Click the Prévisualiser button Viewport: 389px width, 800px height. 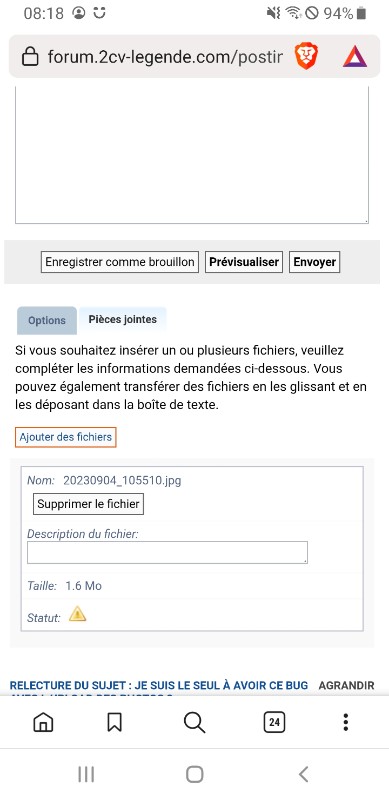[x=244, y=262]
